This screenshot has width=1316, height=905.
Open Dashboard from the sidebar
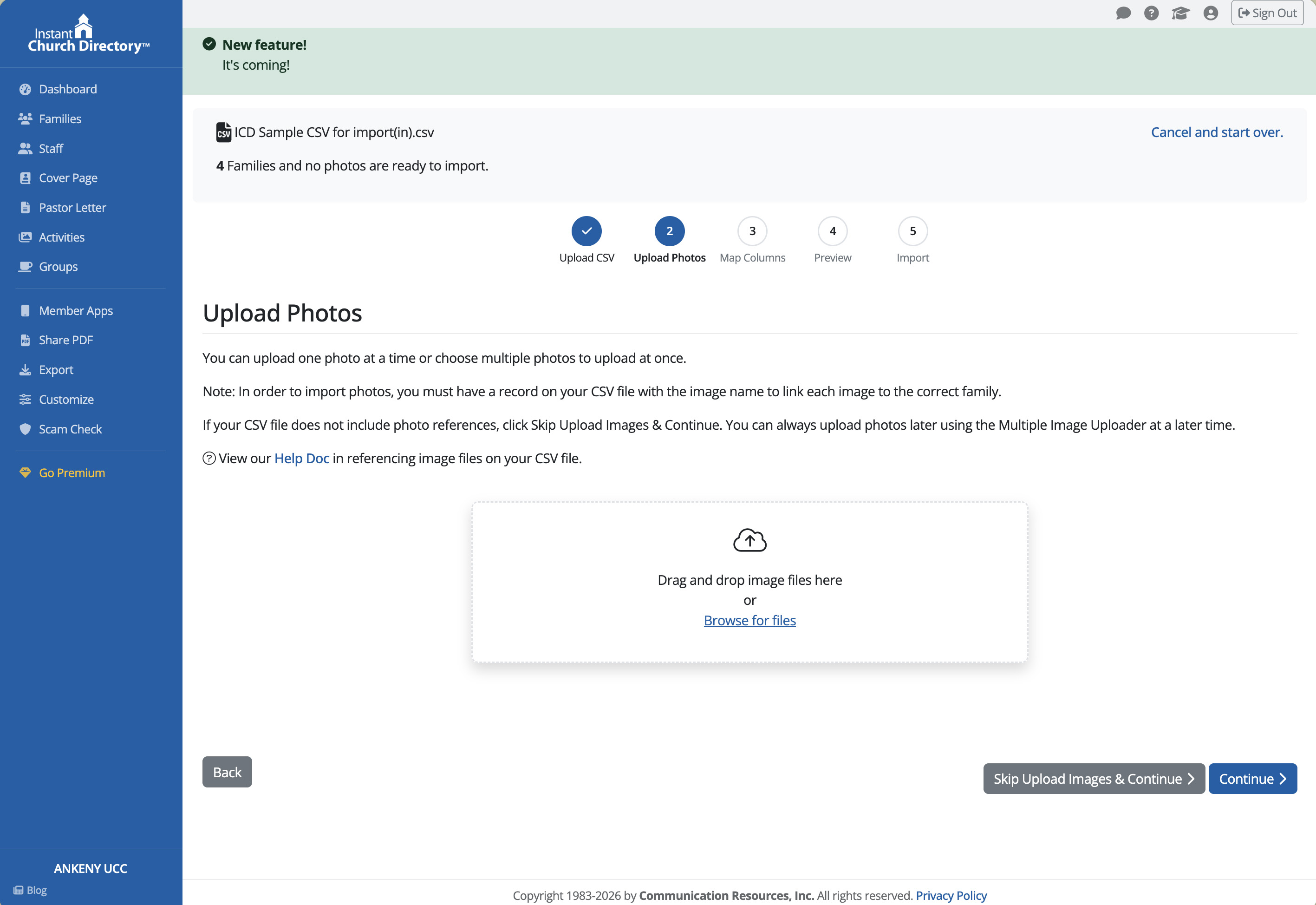click(67, 89)
